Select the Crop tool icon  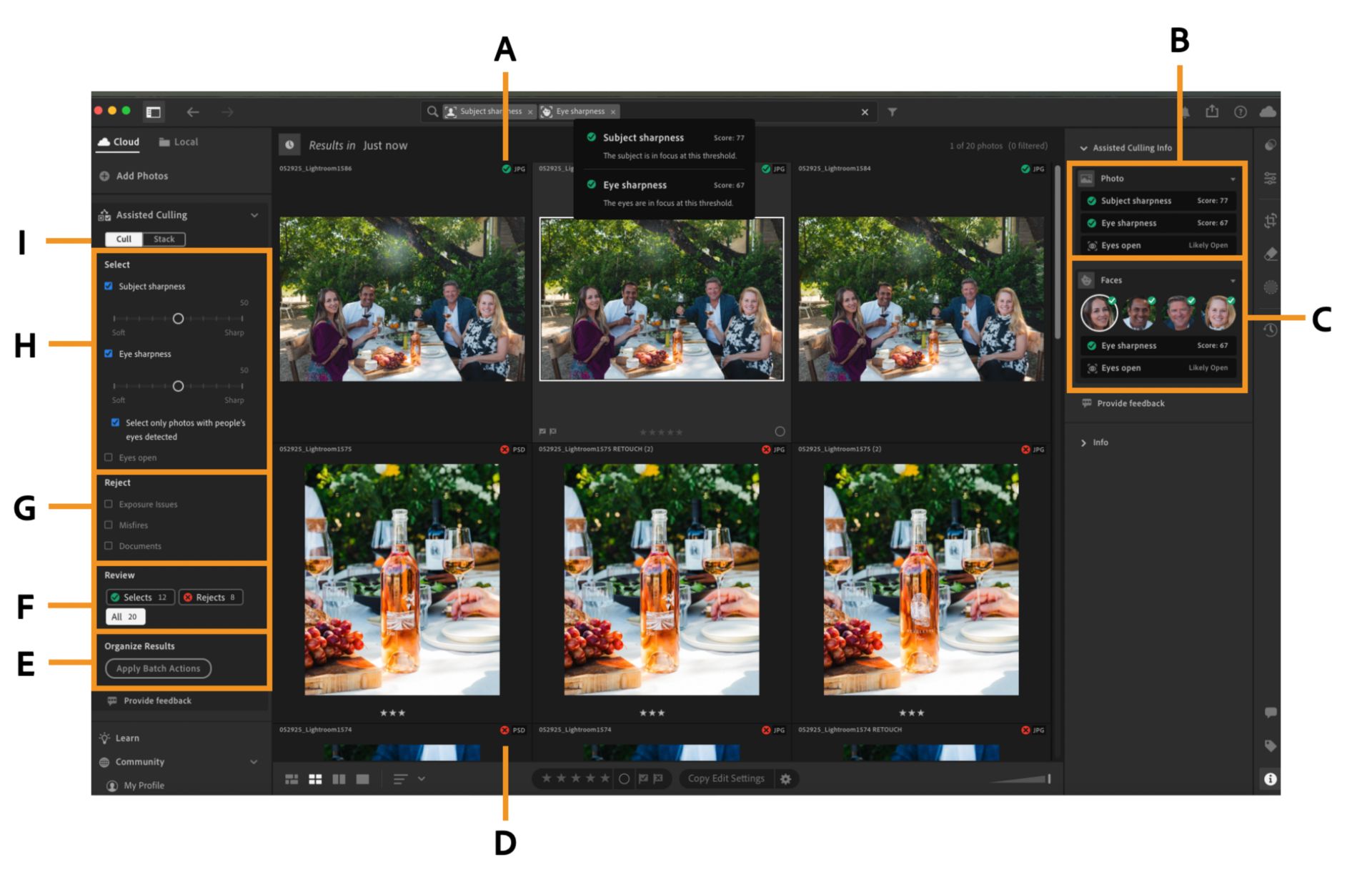[1270, 221]
